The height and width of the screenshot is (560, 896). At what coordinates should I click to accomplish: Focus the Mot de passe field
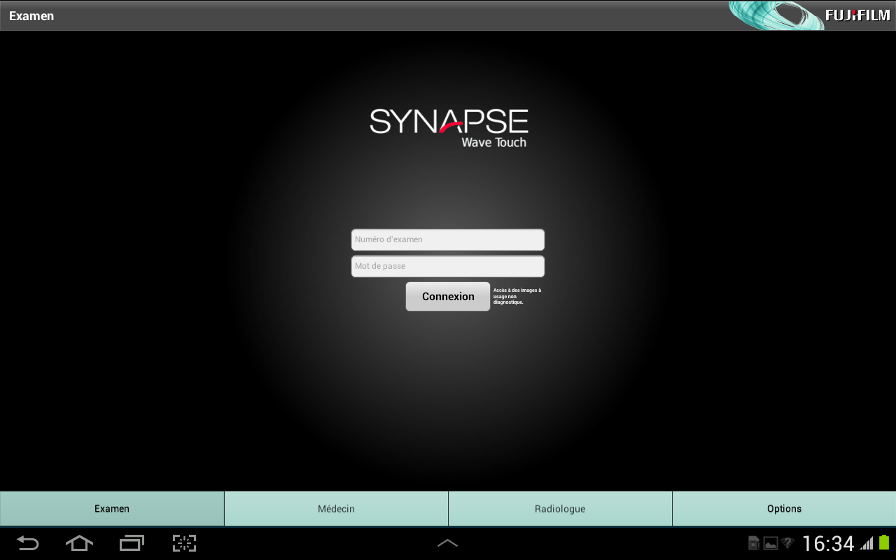tap(448, 266)
